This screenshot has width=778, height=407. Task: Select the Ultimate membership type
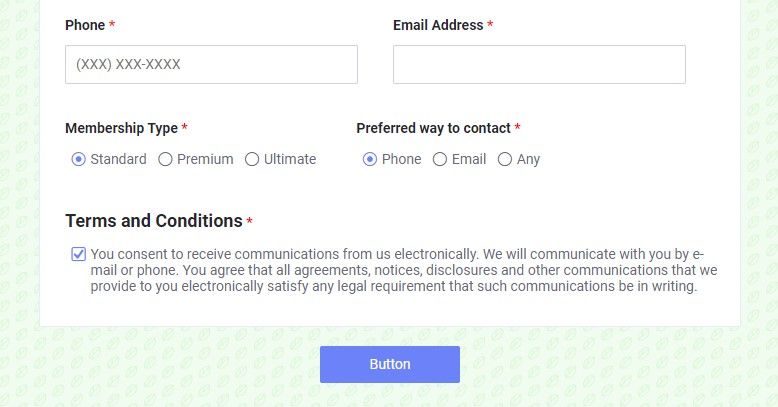[252, 159]
